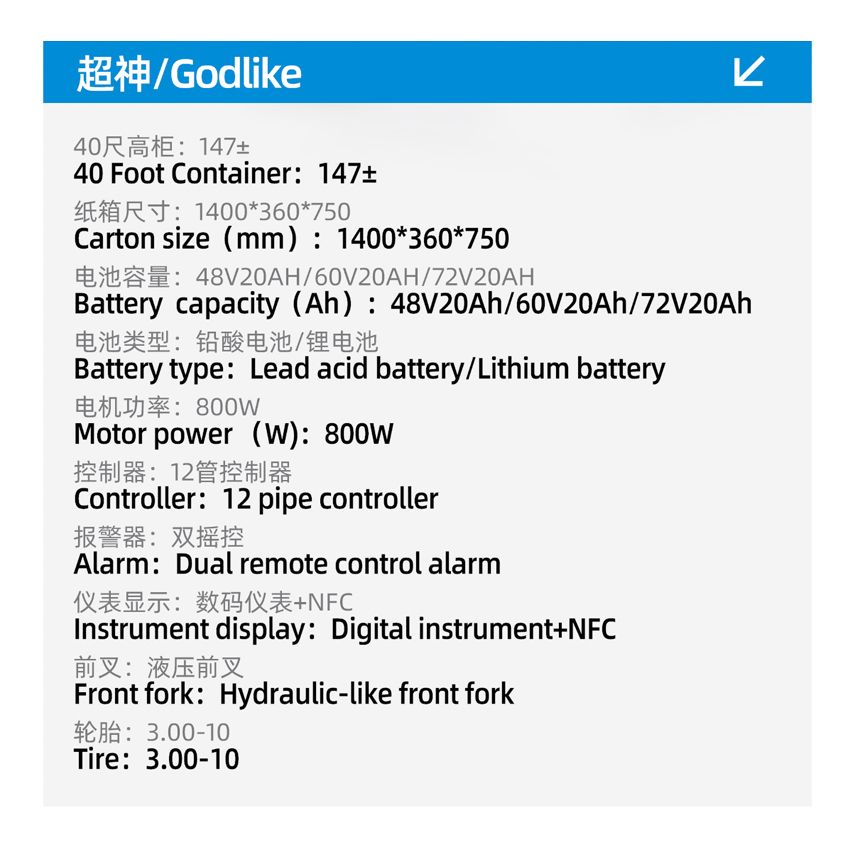Select the Motor power (W): 800W line
This screenshot has width=850, height=850.
(x=234, y=434)
